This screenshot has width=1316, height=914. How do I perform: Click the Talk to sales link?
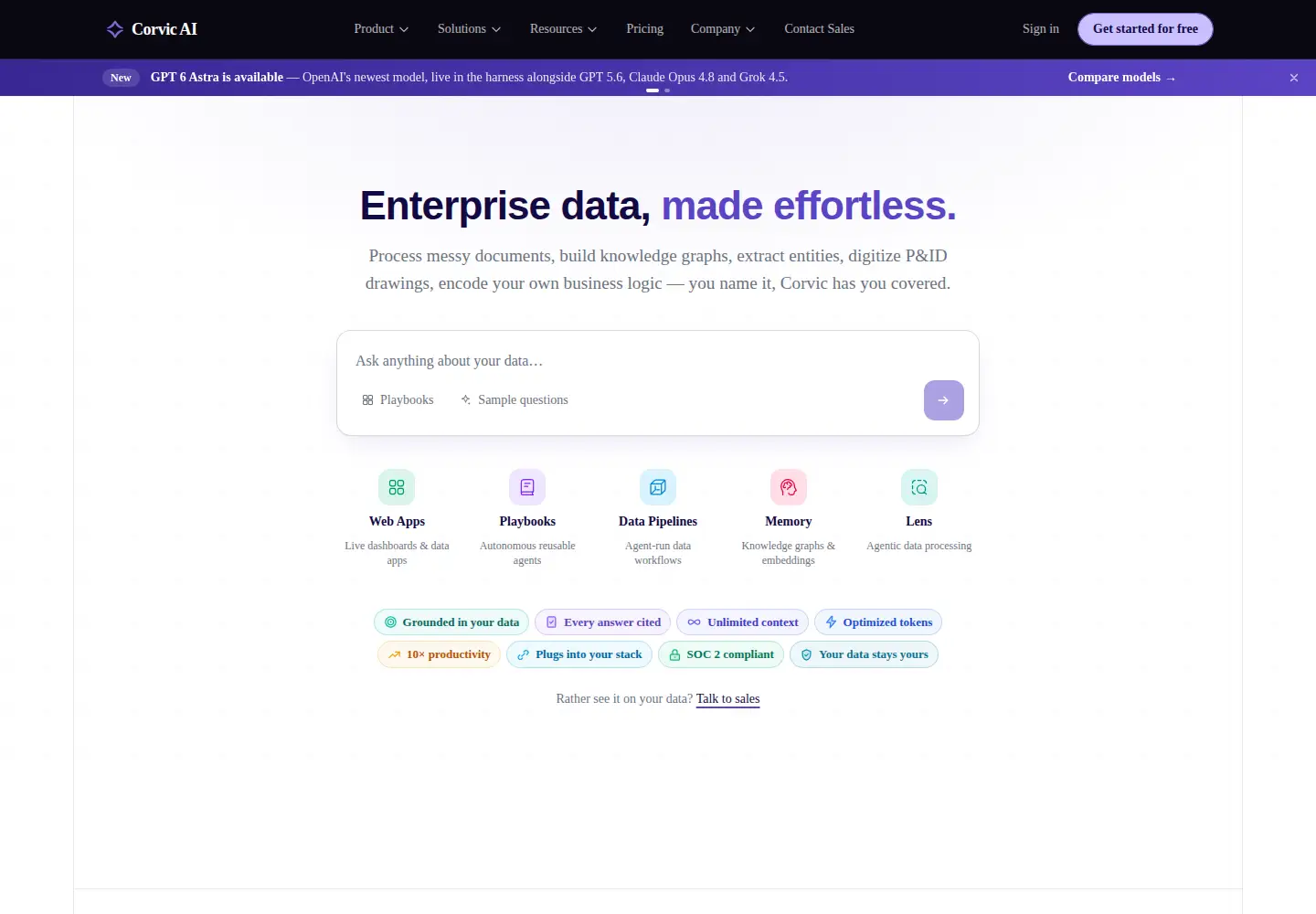click(728, 699)
